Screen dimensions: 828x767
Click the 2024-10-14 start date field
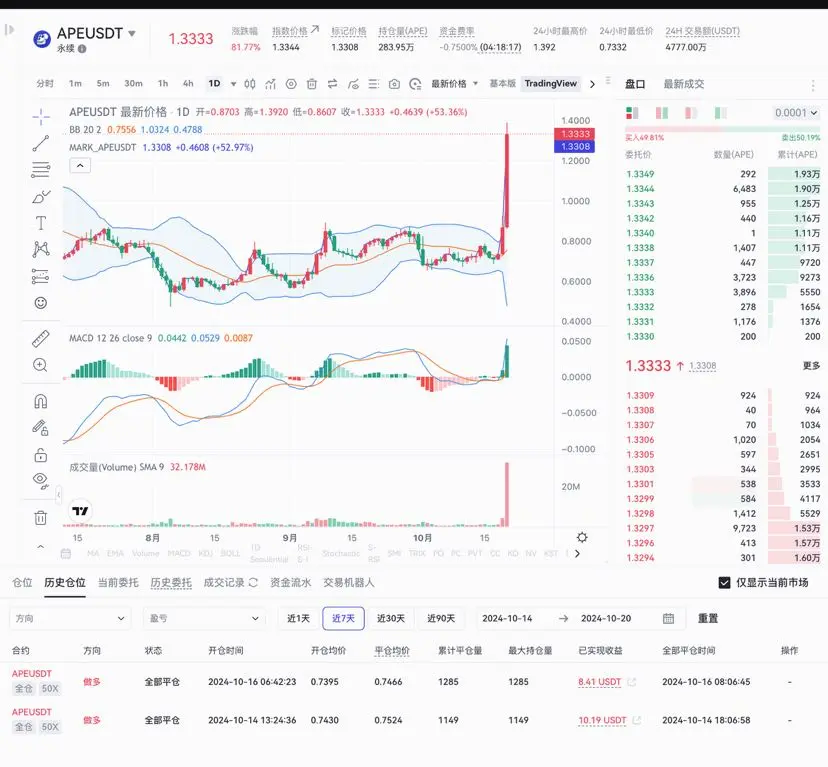tap(507, 619)
